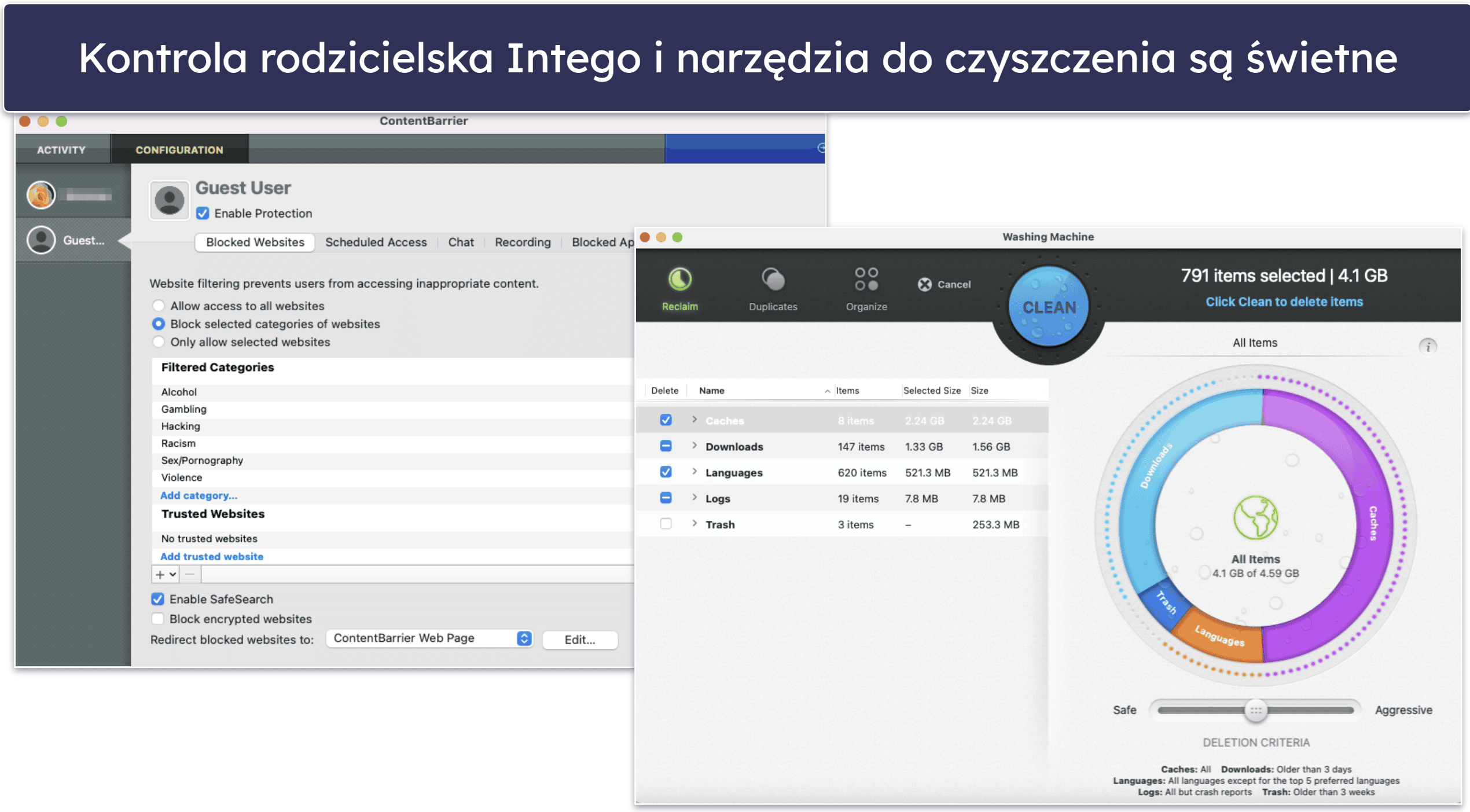Image resolution: width=1470 pixels, height=812 pixels.
Task: Expand the Languages row
Action: (x=694, y=472)
